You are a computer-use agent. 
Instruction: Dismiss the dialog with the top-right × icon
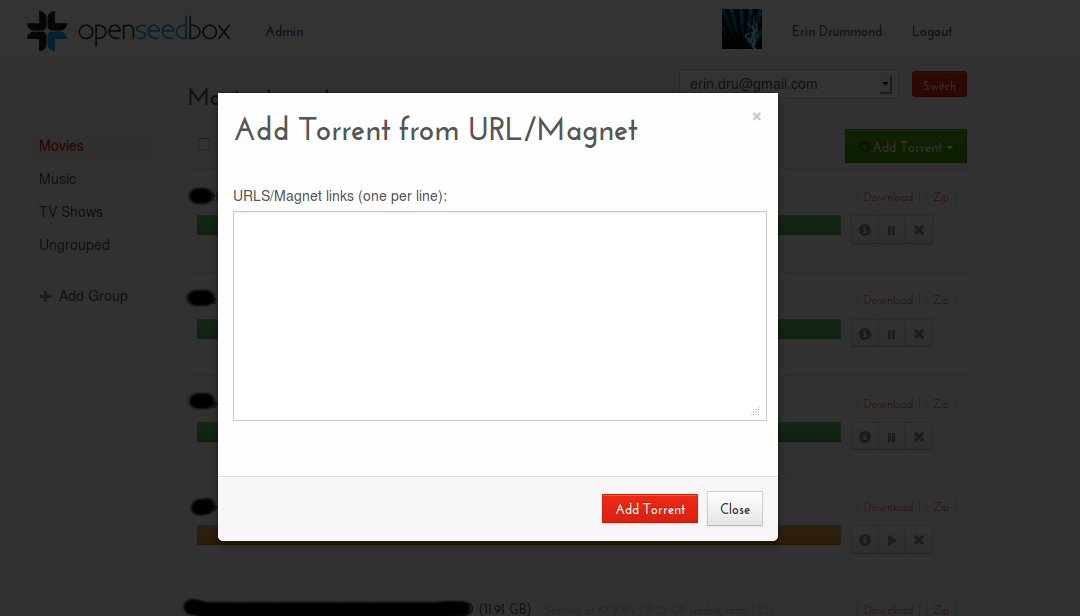[756, 117]
